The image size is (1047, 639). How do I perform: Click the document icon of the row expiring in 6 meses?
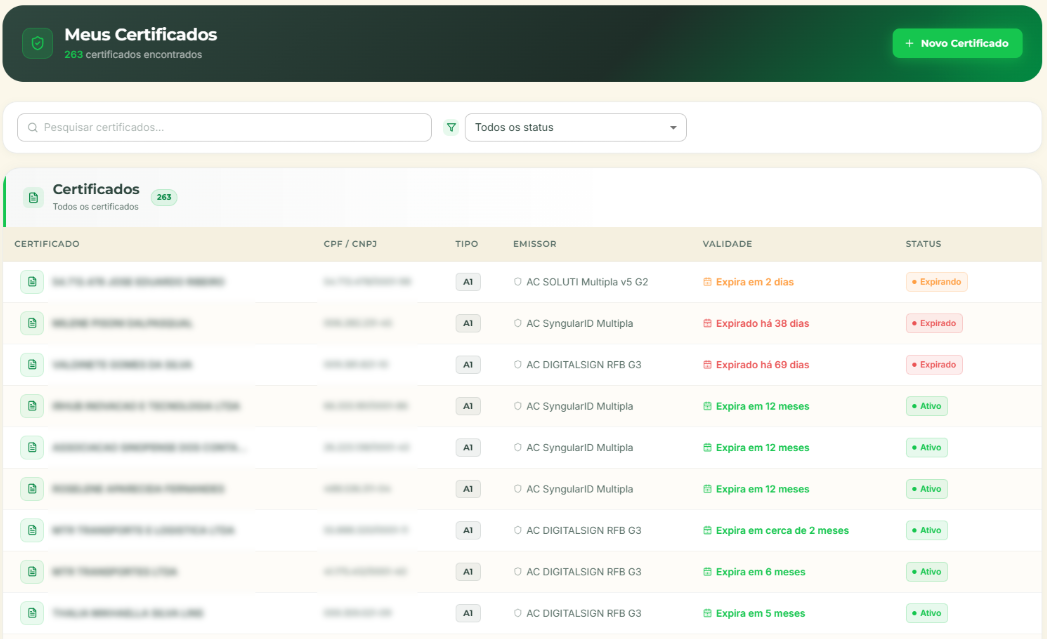click(x=32, y=572)
